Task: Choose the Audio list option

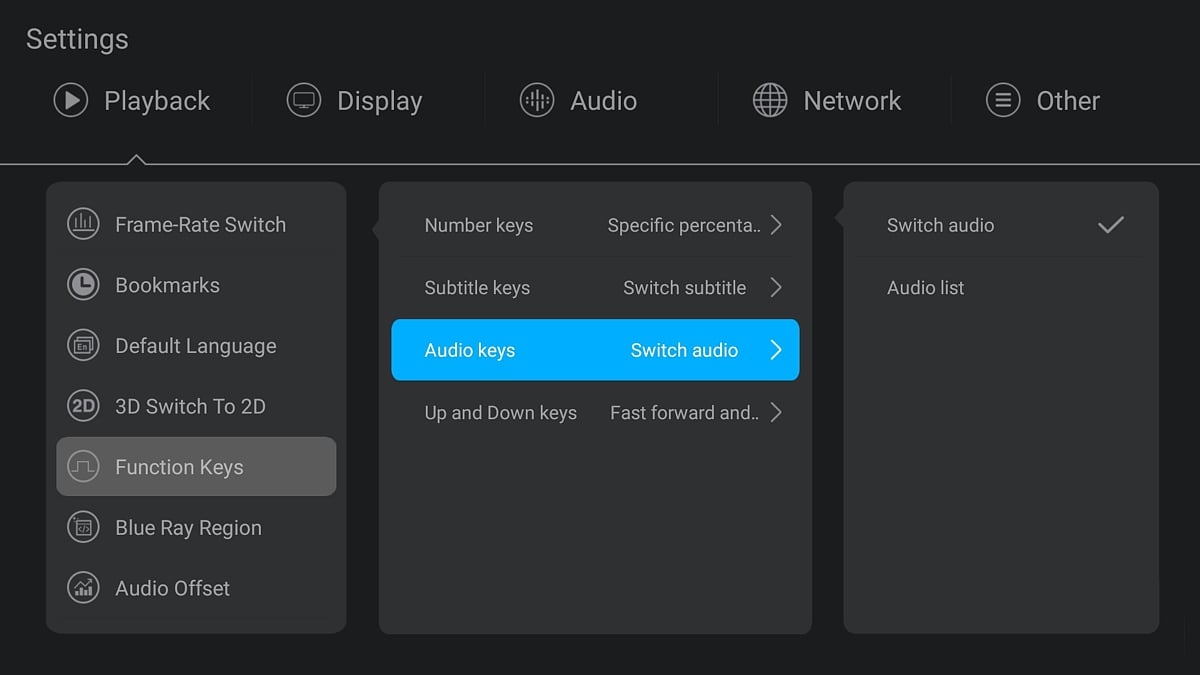Action: tap(926, 288)
